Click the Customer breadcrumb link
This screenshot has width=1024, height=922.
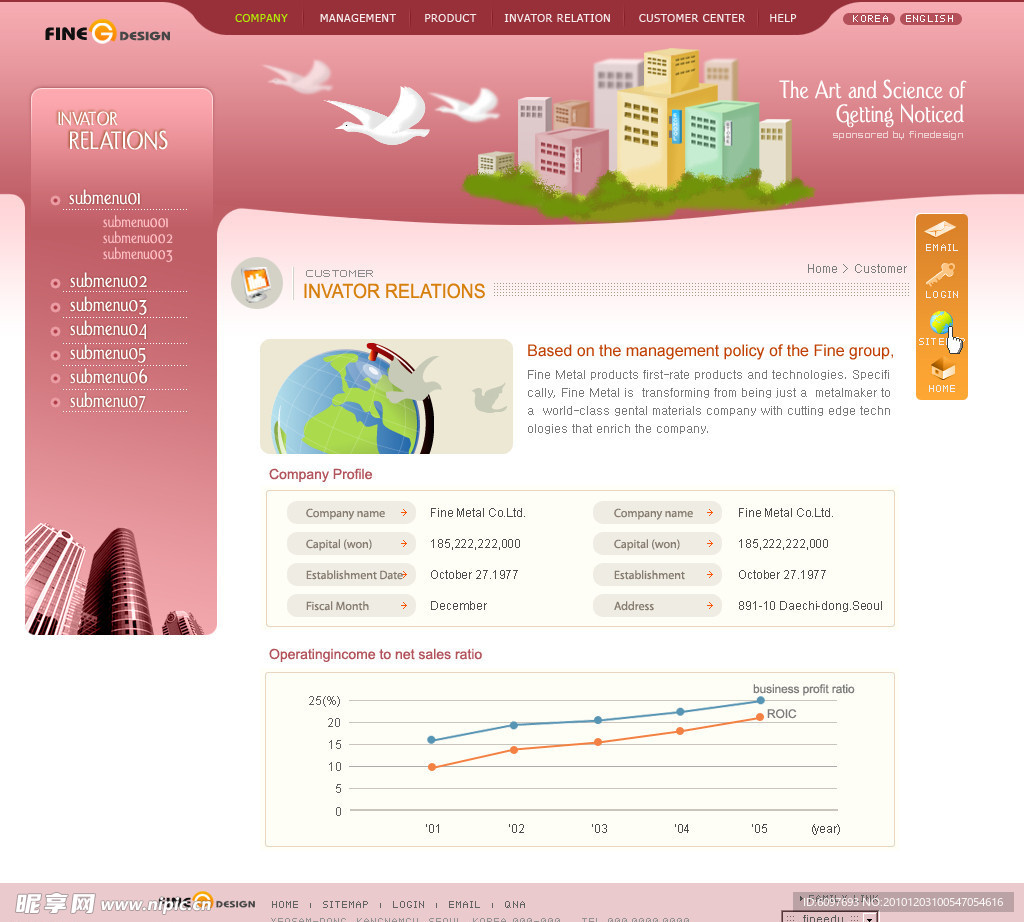[880, 268]
